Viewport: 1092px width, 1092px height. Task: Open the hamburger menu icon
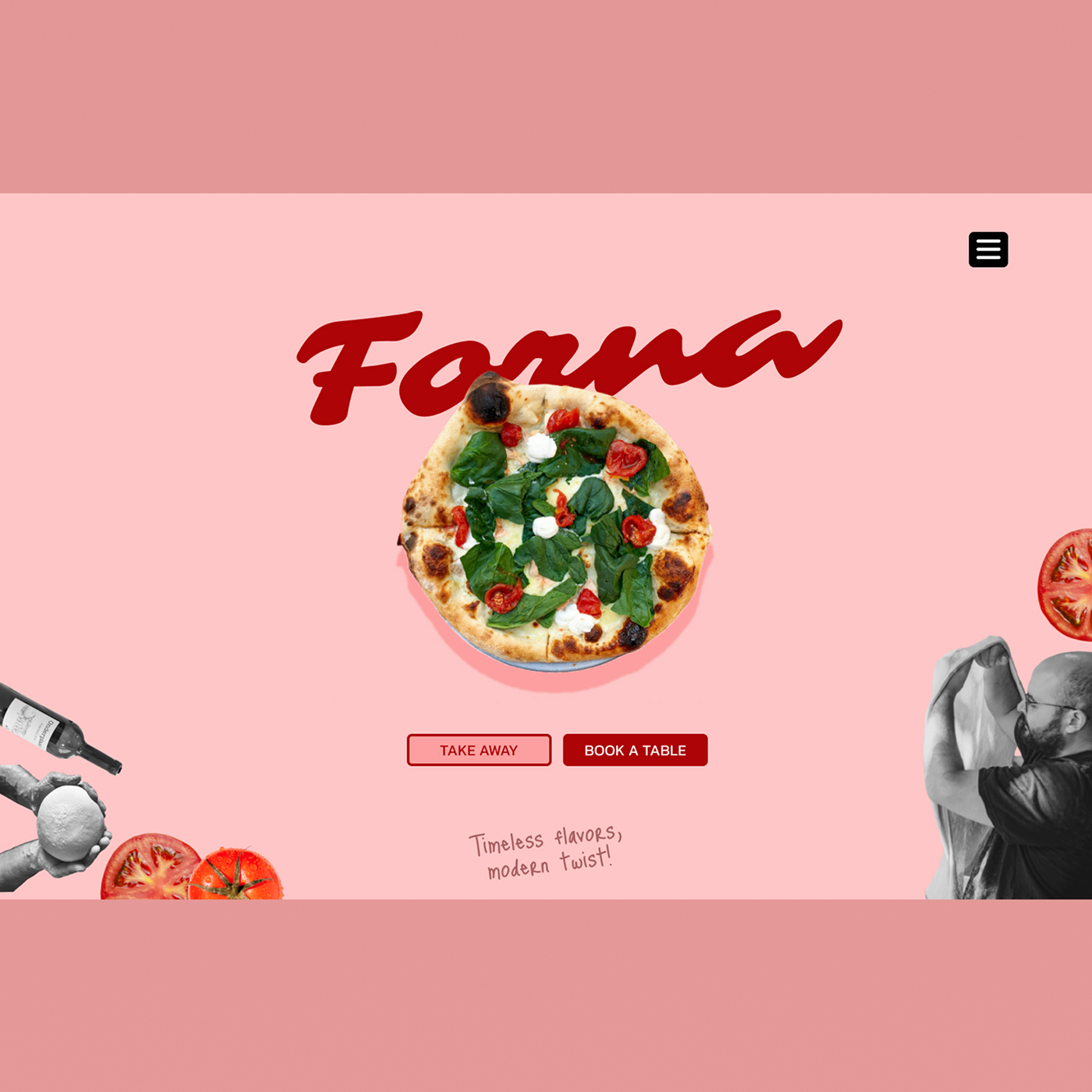988,250
